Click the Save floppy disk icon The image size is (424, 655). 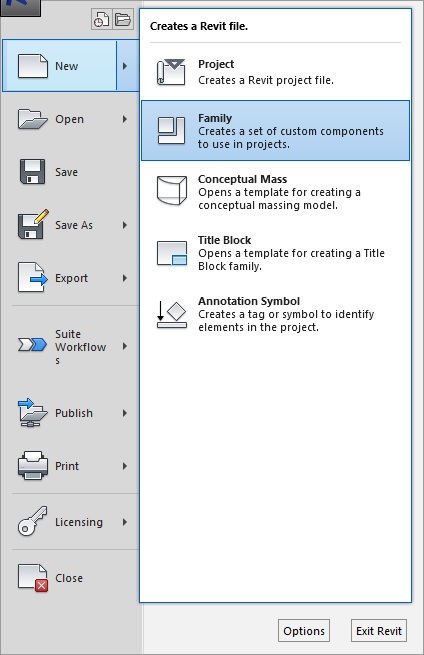click(x=33, y=172)
